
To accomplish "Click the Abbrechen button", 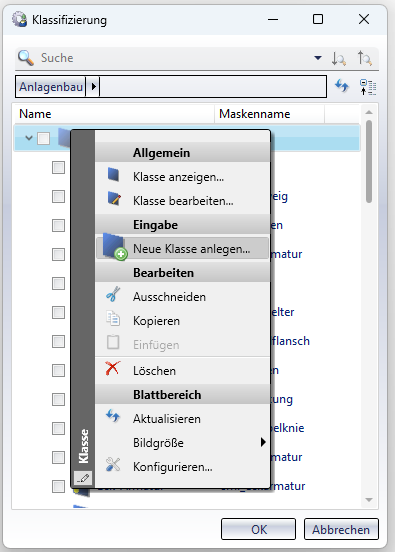I will [341, 529].
